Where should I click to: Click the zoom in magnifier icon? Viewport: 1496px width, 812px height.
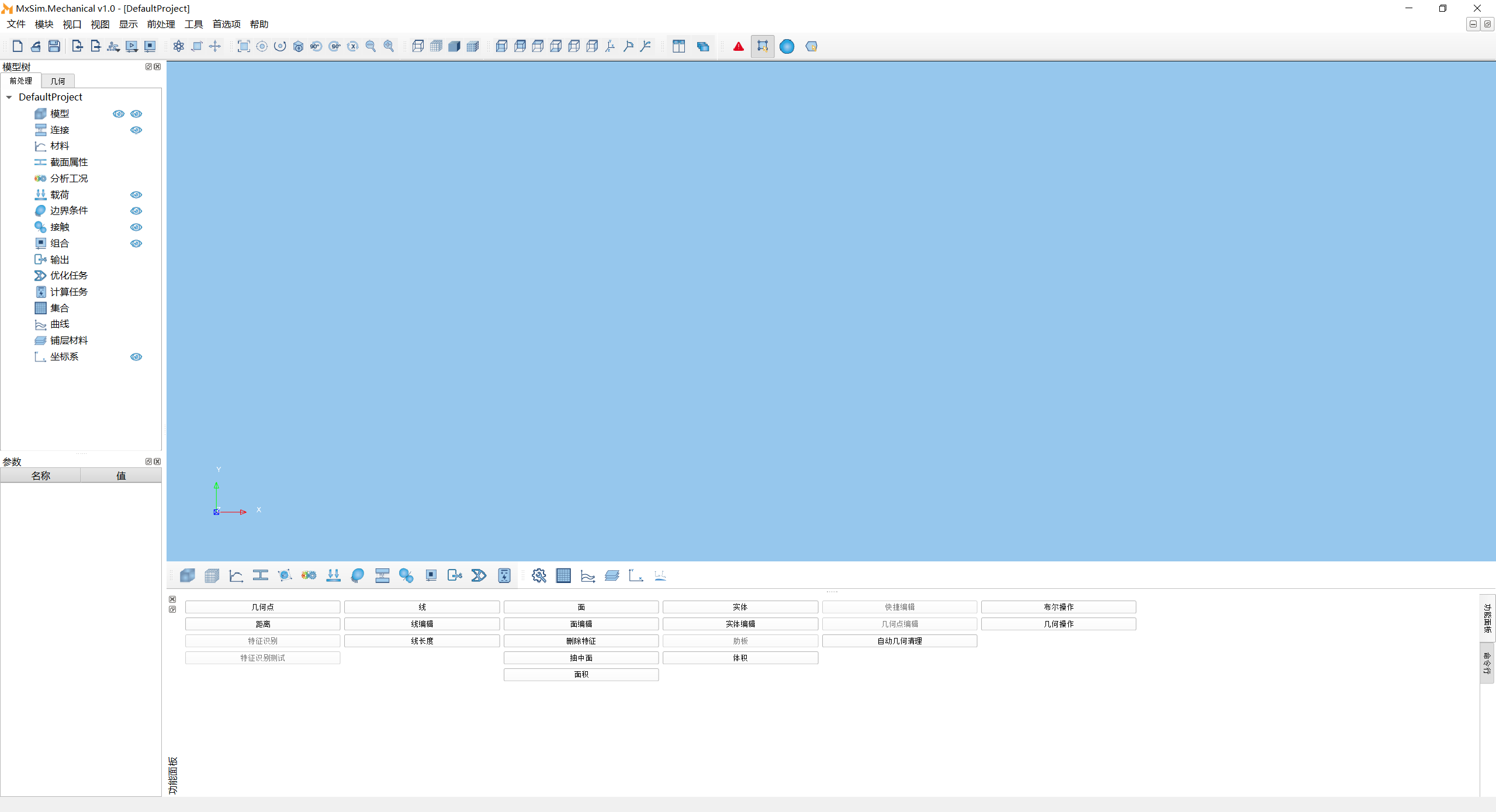coord(389,46)
